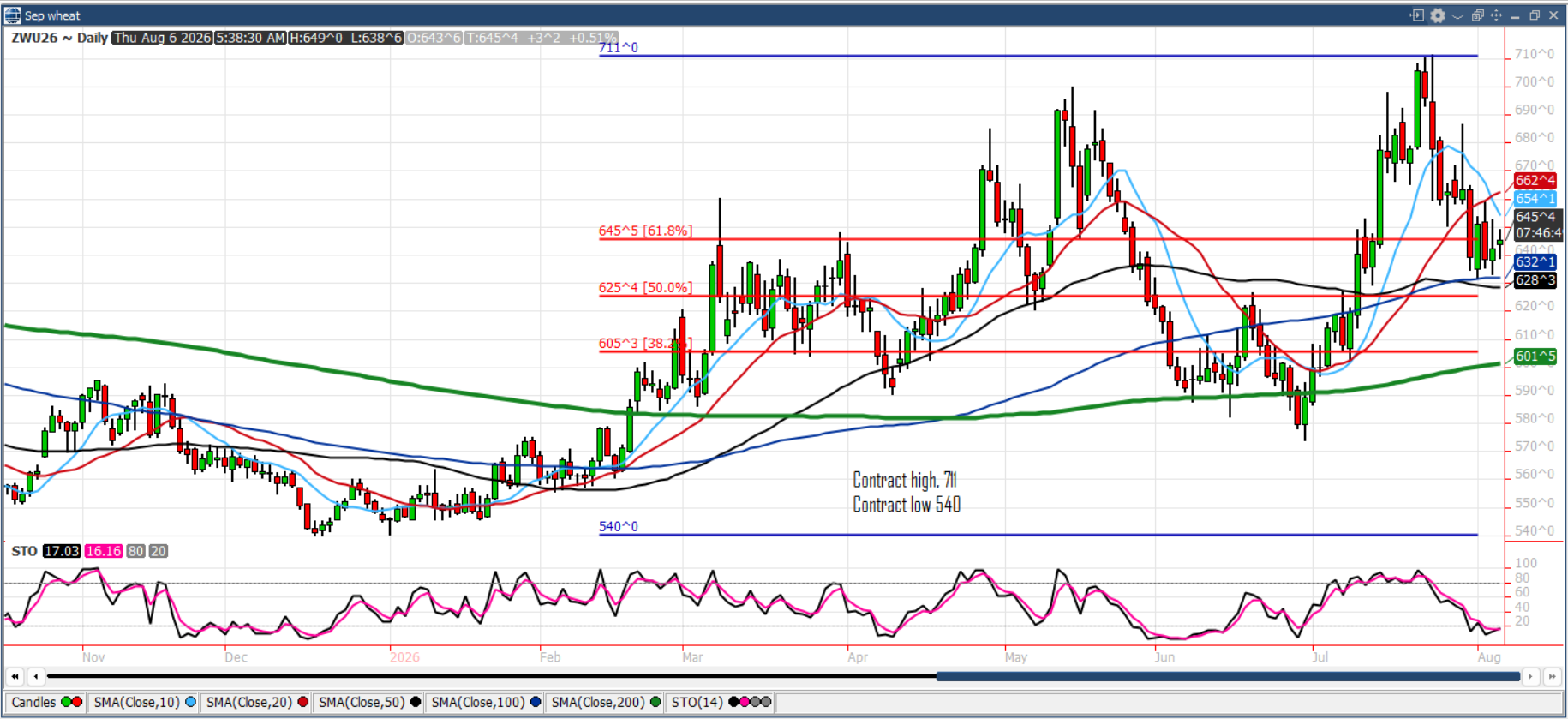Select the SMA(Close,200) indicator button
The image size is (1568, 719).
coord(606,703)
